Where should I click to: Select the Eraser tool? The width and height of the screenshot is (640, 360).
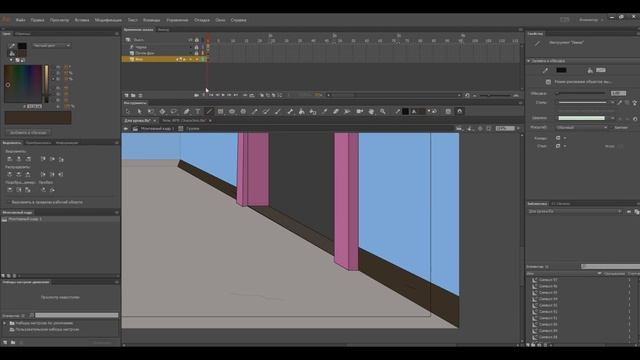click(336, 111)
